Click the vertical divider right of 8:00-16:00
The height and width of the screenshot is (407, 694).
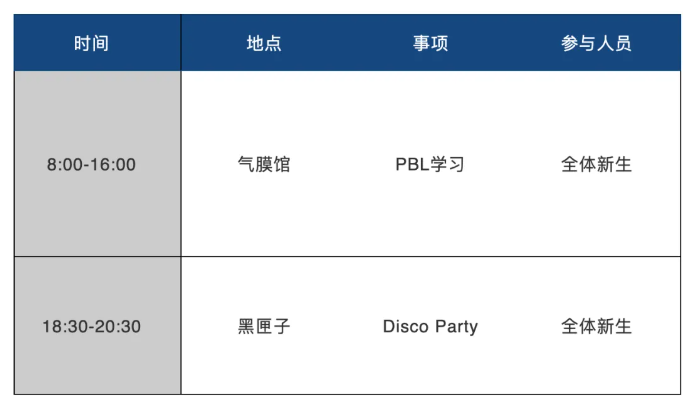click(181, 165)
